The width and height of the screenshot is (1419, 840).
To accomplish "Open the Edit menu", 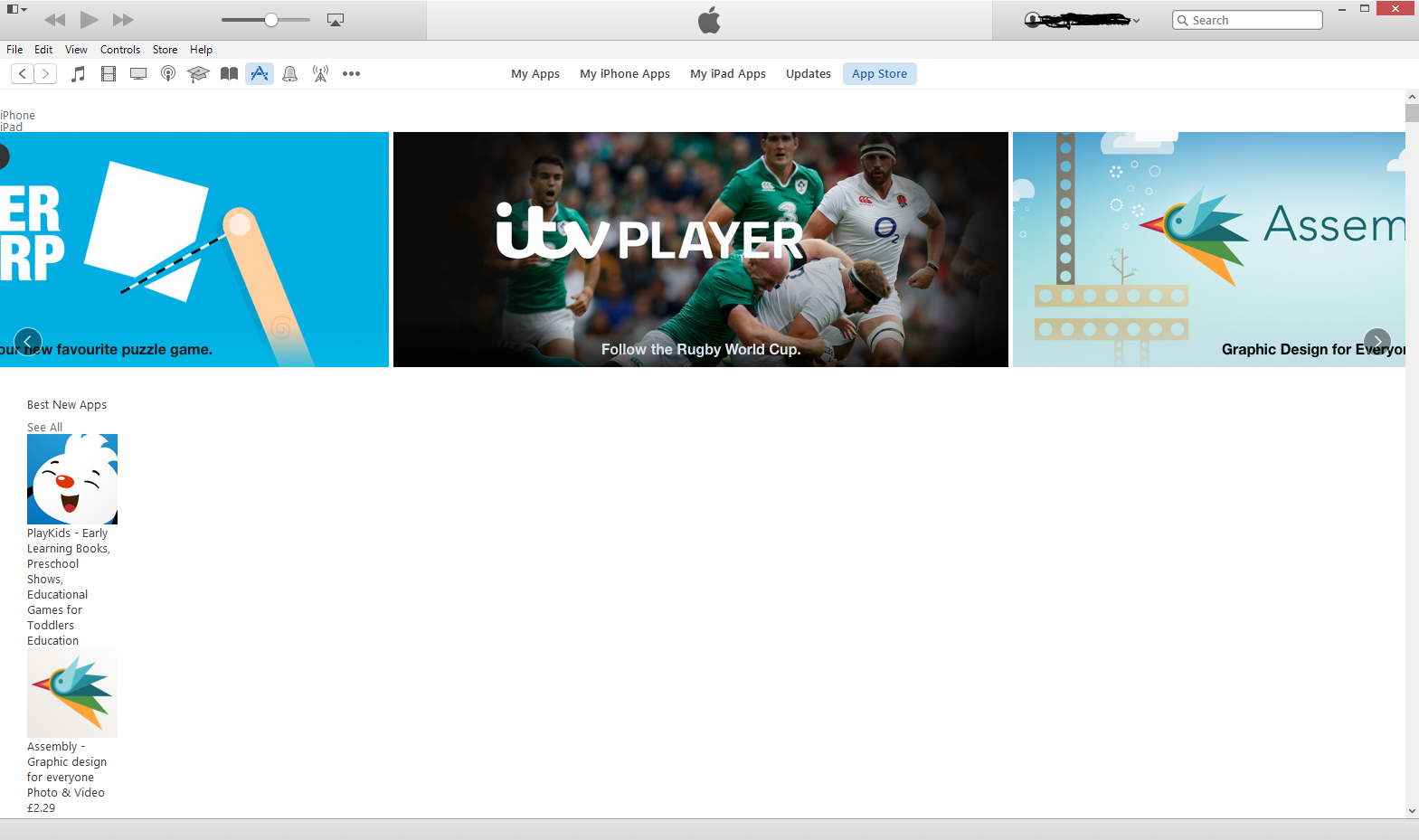I will point(43,50).
